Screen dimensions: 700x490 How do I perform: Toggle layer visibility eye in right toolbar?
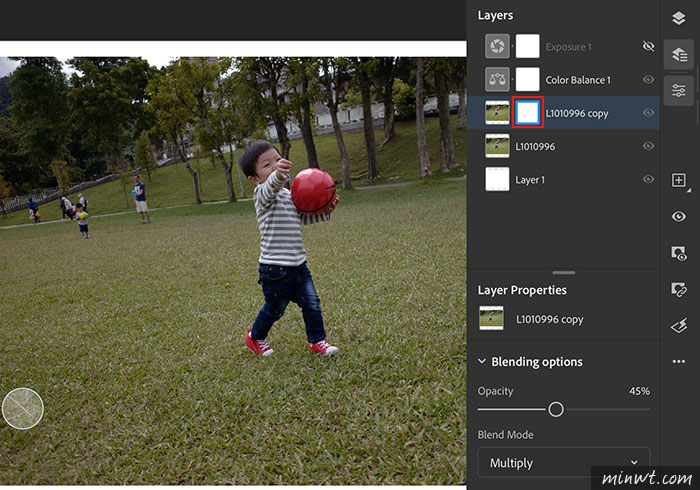tap(679, 217)
